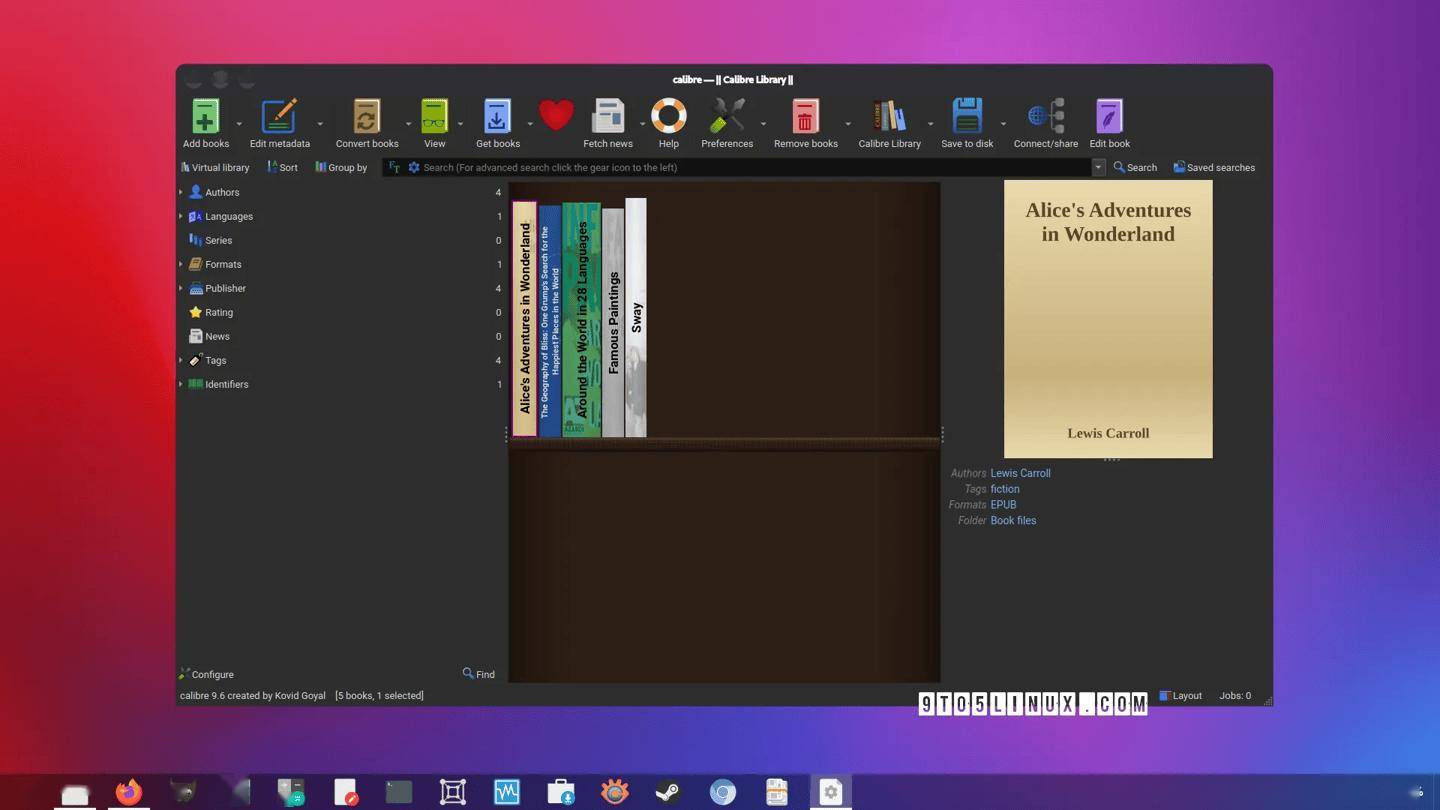Screen dimensions: 1440x810
Task: Open the Book files folder link
Action: 1013,520
